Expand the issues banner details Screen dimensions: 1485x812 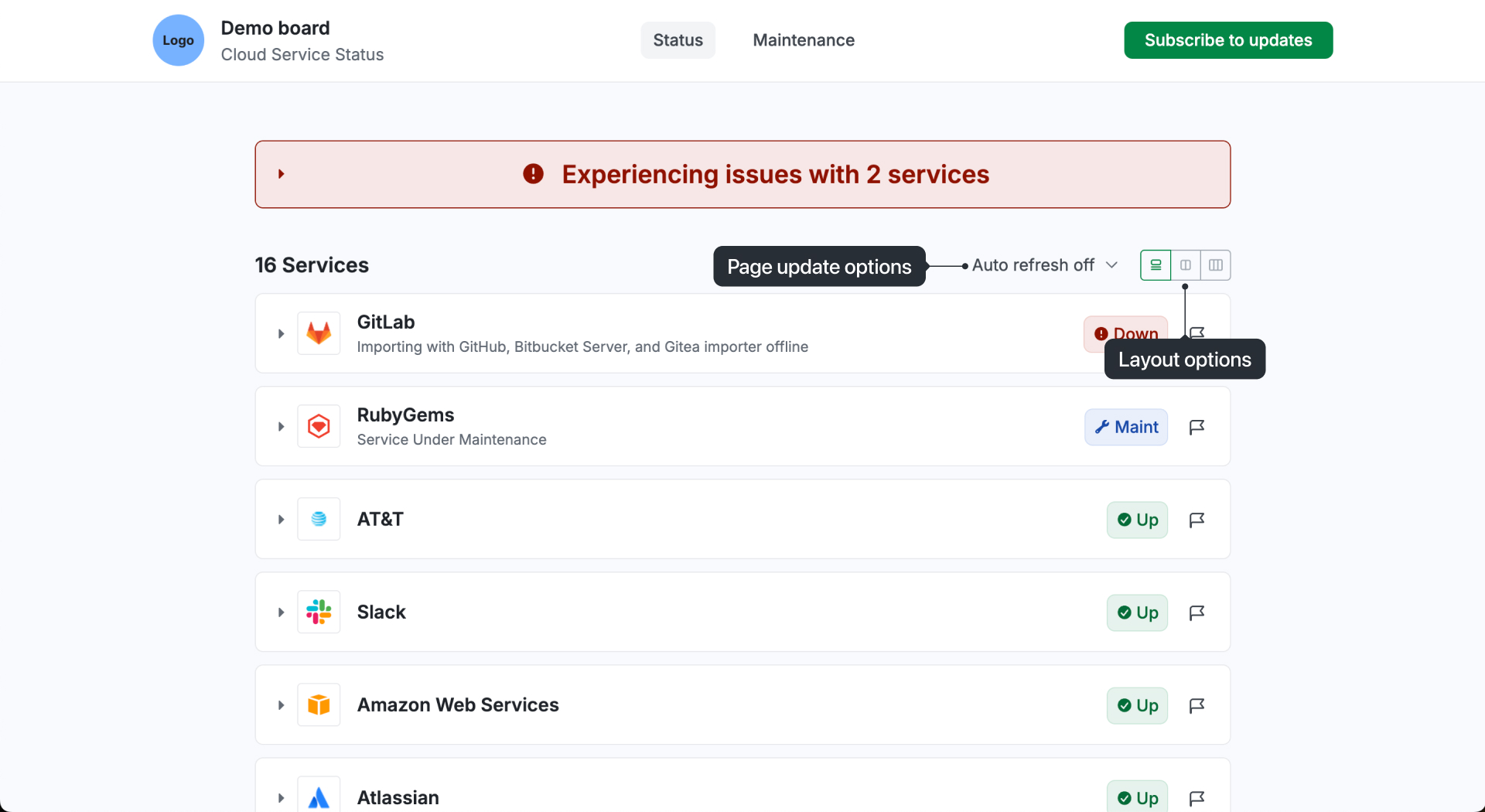coord(282,174)
